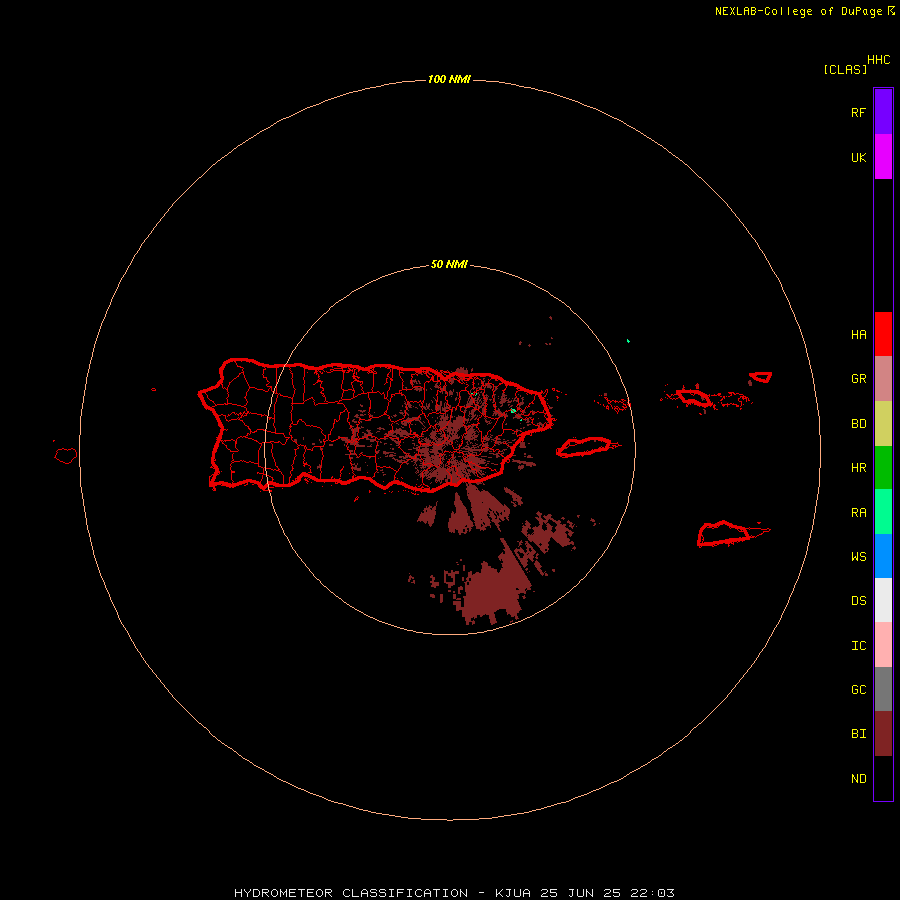Viewport: 900px width, 900px height.
Task: Click the RA legend label
Action: 858,512
